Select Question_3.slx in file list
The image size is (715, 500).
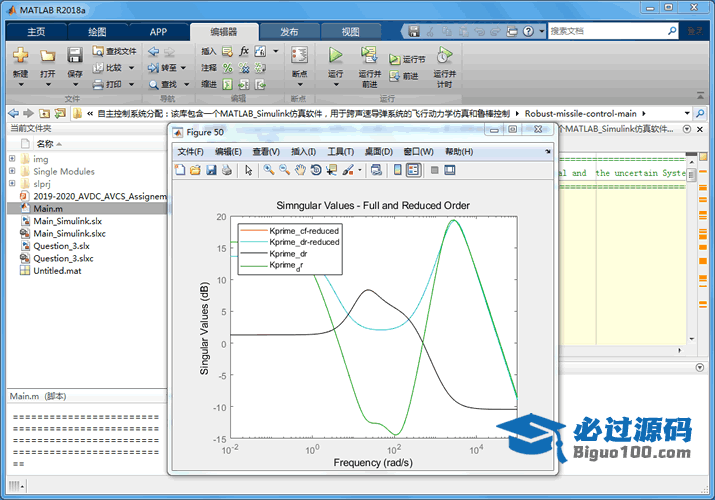pos(61,246)
